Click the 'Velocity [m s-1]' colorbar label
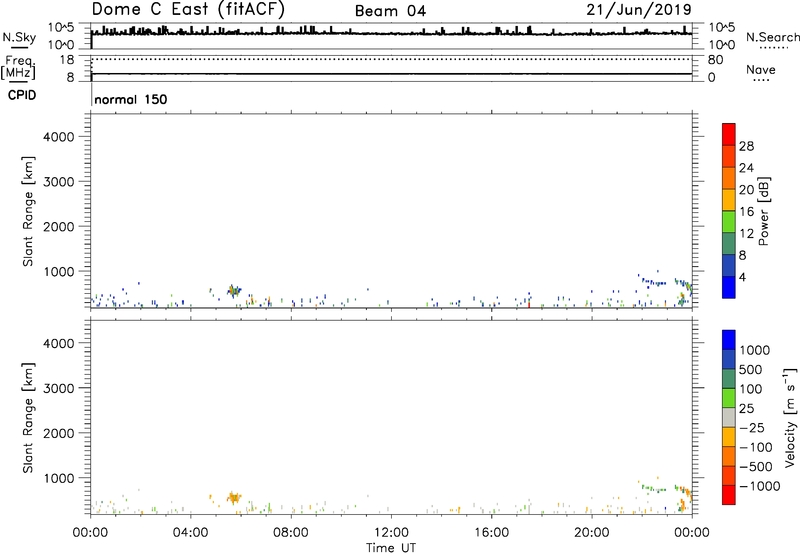Screen dimensions: 800x554 790,417
